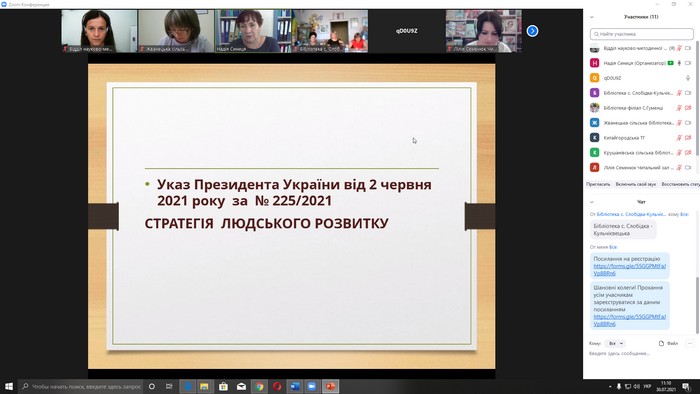Open PowerPoint from the taskbar
The image size is (700, 394).
[330, 386]
